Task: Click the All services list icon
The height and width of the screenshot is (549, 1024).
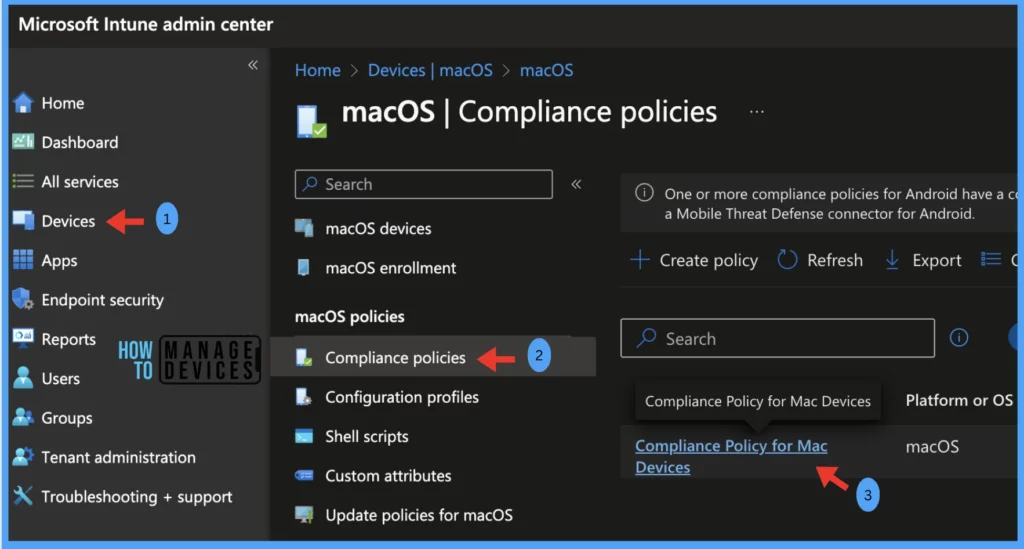Action: [x=23, y=181]
